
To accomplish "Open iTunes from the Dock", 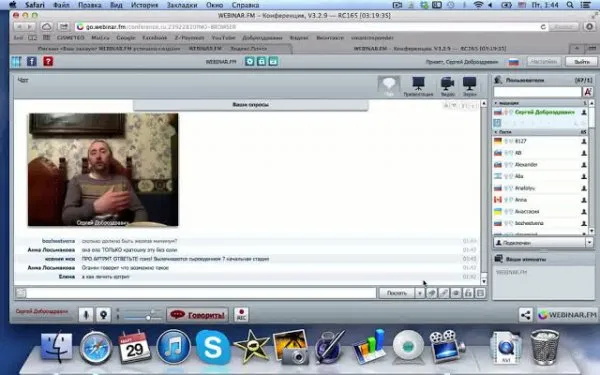I will 173,347.
